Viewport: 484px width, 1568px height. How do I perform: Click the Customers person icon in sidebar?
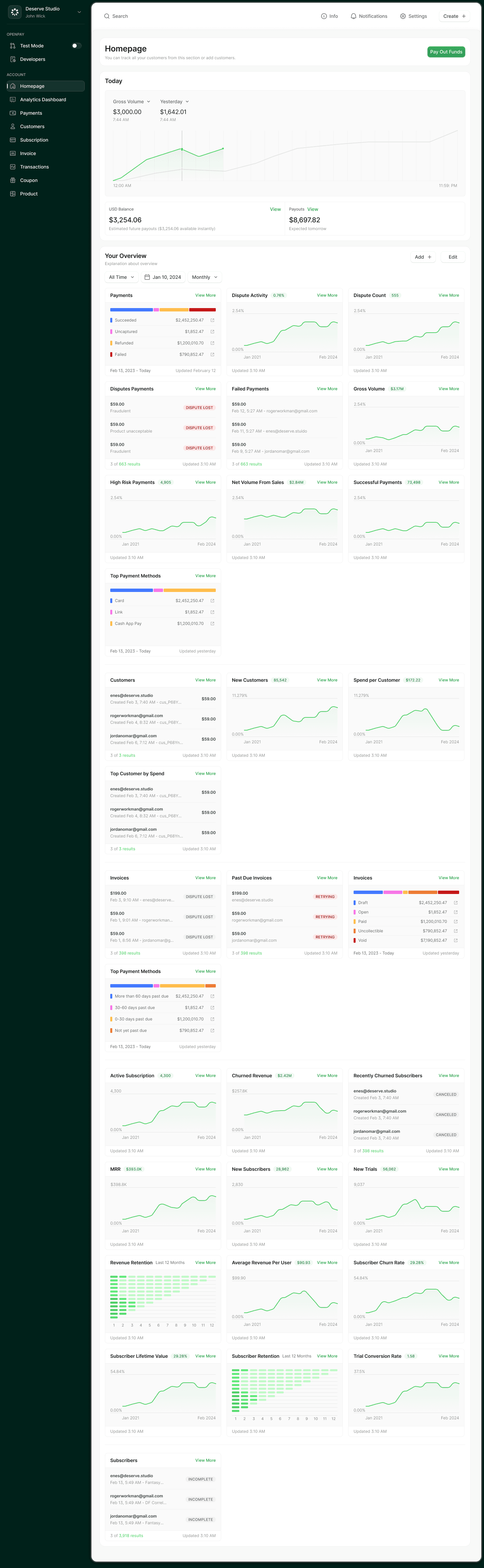click(13, 126)
